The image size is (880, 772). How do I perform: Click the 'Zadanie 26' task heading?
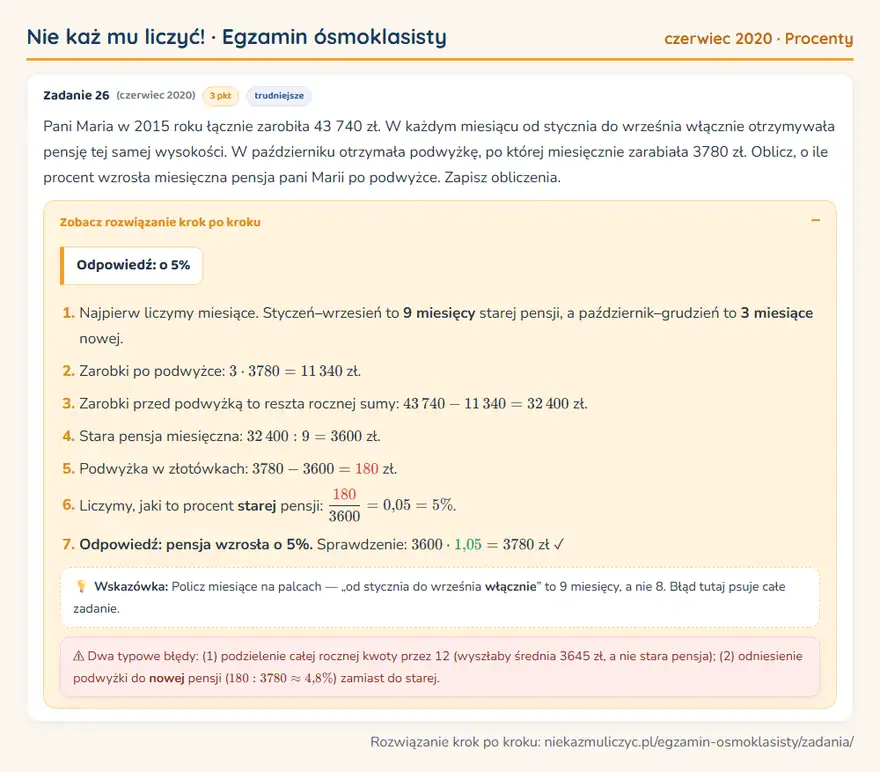coord(76,95)
